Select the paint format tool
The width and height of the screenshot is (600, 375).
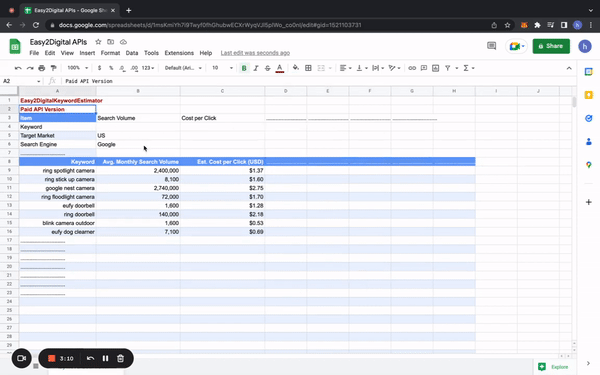coord(54,68)
